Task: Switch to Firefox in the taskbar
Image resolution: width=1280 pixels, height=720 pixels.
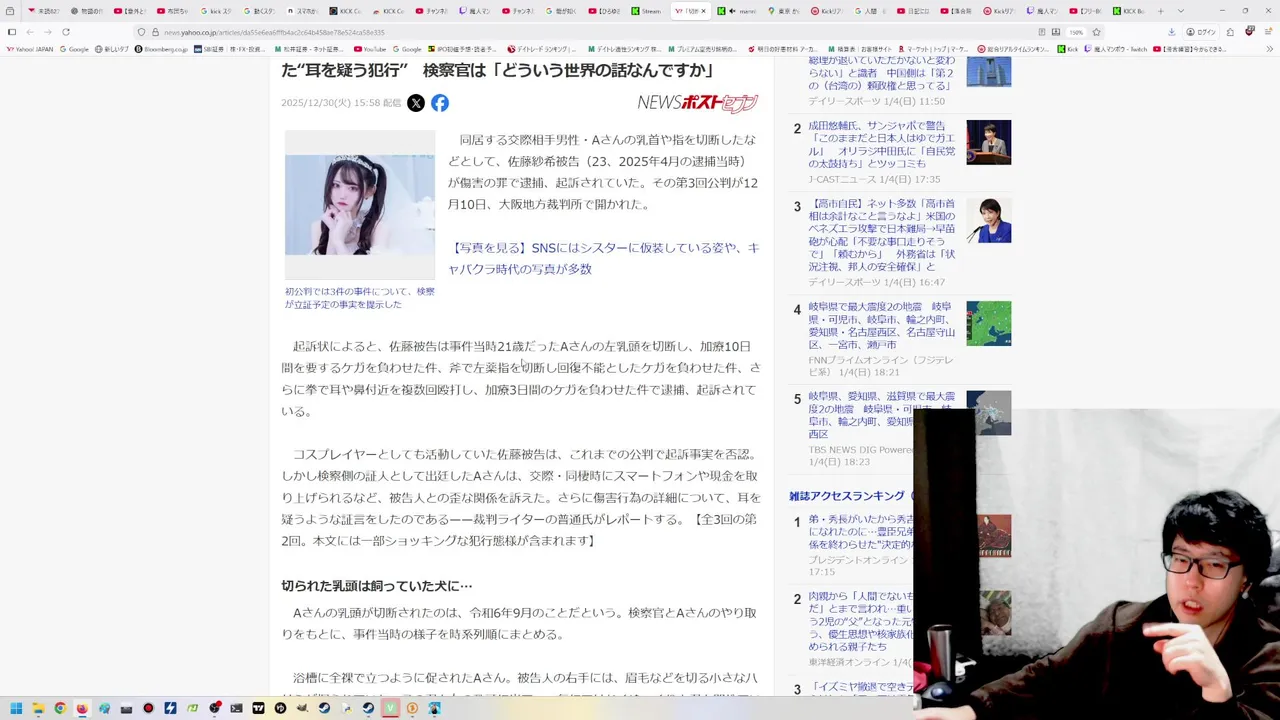Action: [x=82, y=708]
